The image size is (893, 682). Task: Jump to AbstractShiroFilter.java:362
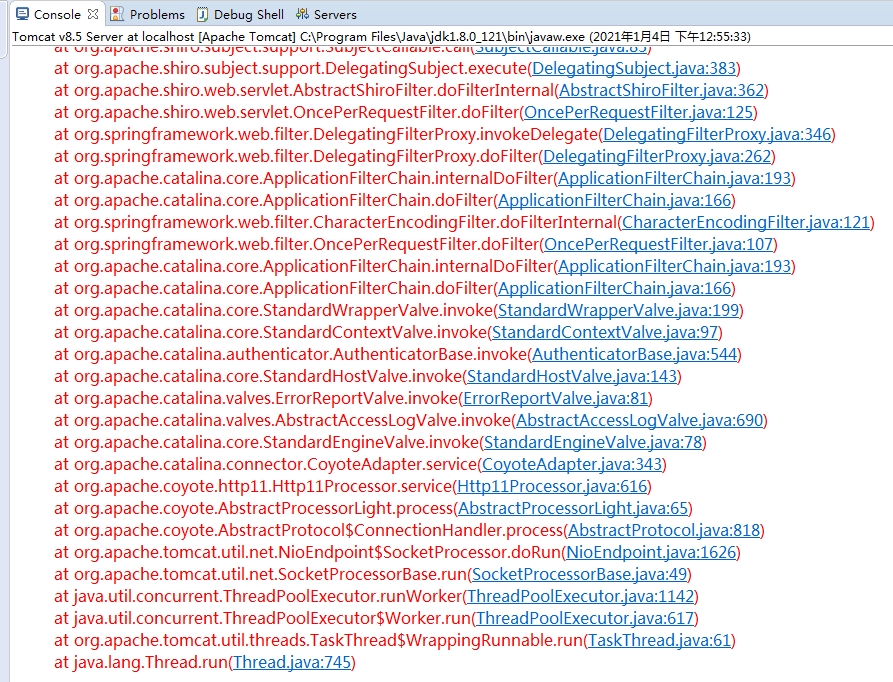[x=662, y=91]
